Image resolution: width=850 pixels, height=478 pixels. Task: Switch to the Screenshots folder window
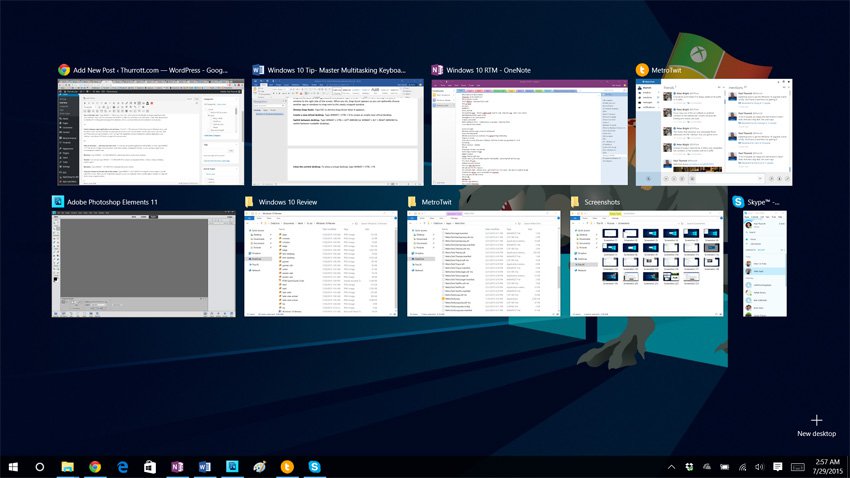coord(647,264)
